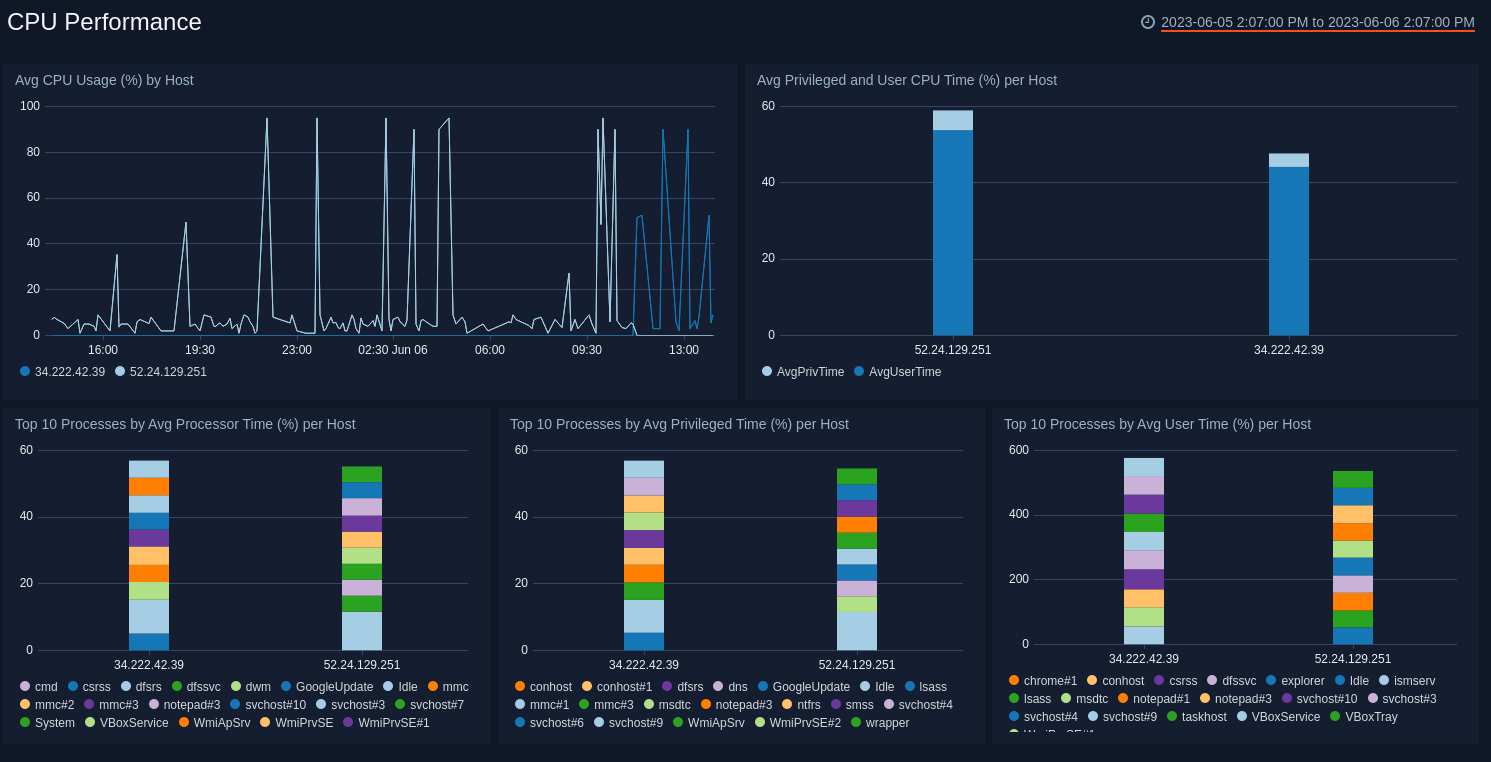
Task: Toggle WmiApSrv in Privileged Time legend
Action: [709, 723]
